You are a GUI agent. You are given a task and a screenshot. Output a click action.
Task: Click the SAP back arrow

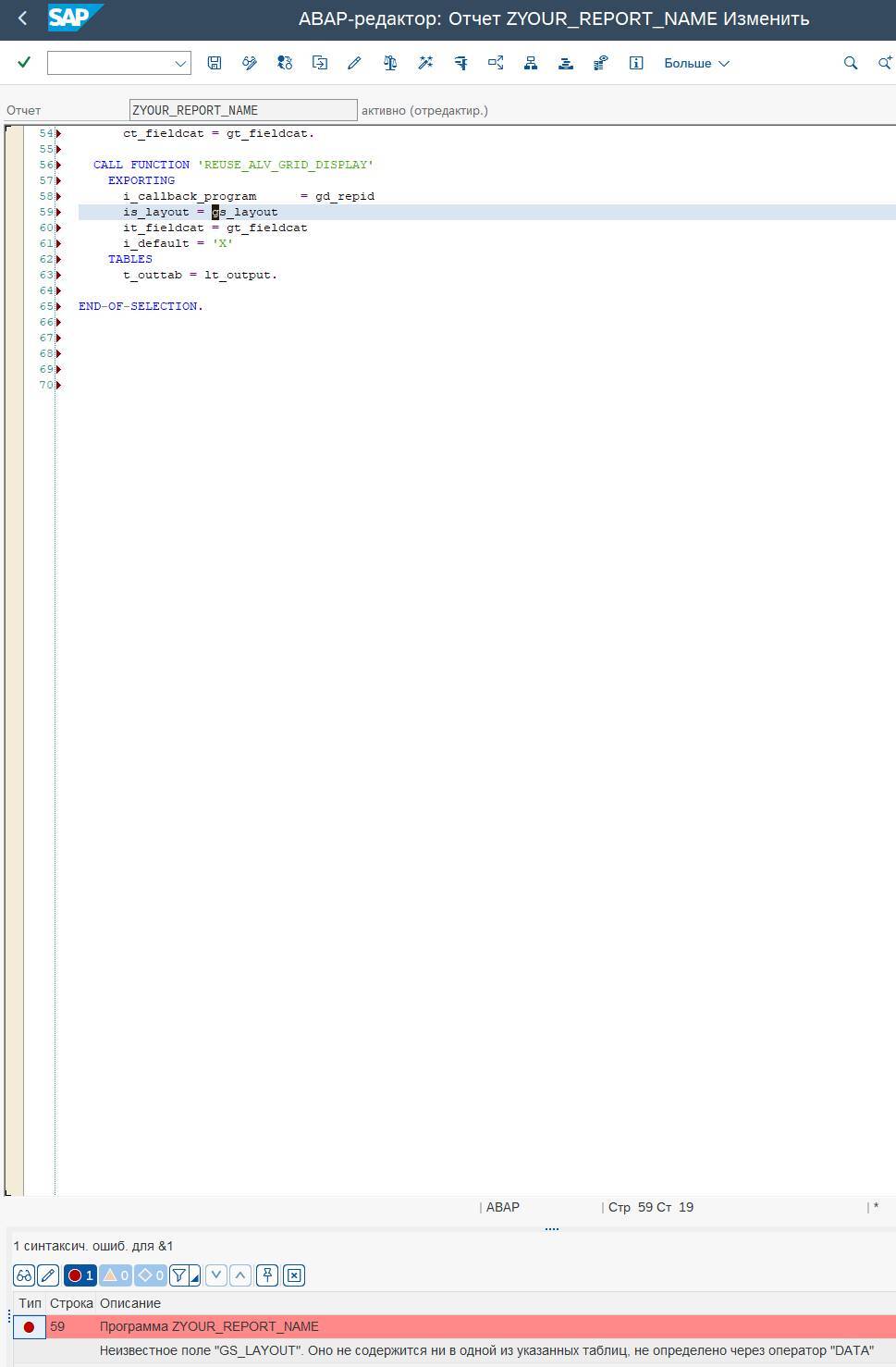[x=23, y=18]
